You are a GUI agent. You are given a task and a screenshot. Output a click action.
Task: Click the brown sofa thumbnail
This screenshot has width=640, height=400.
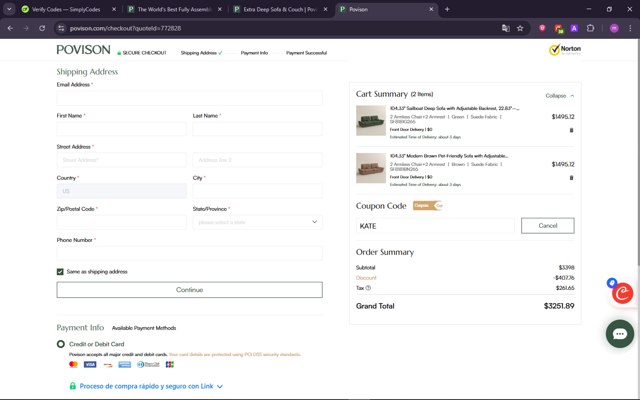tap(371, 168)
